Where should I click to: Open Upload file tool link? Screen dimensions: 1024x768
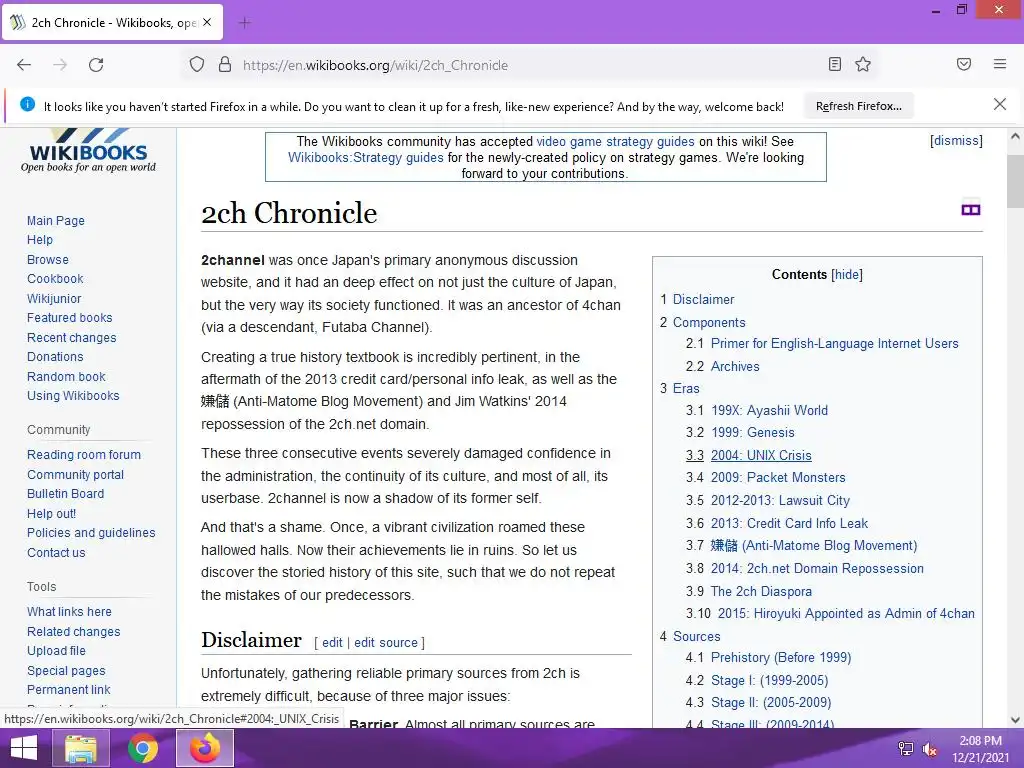(56, 650)
